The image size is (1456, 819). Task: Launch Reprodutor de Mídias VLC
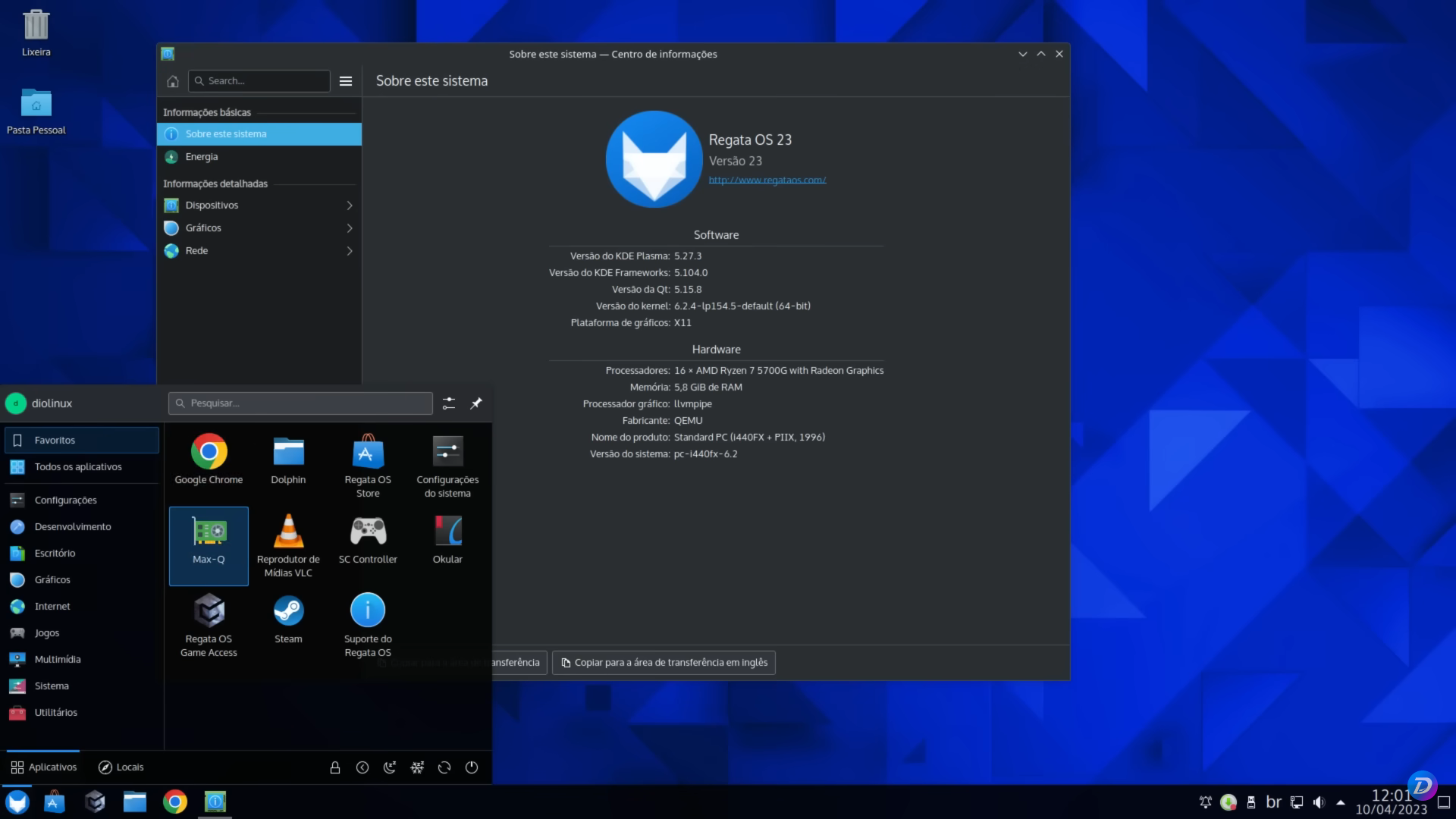pos(288,542)
